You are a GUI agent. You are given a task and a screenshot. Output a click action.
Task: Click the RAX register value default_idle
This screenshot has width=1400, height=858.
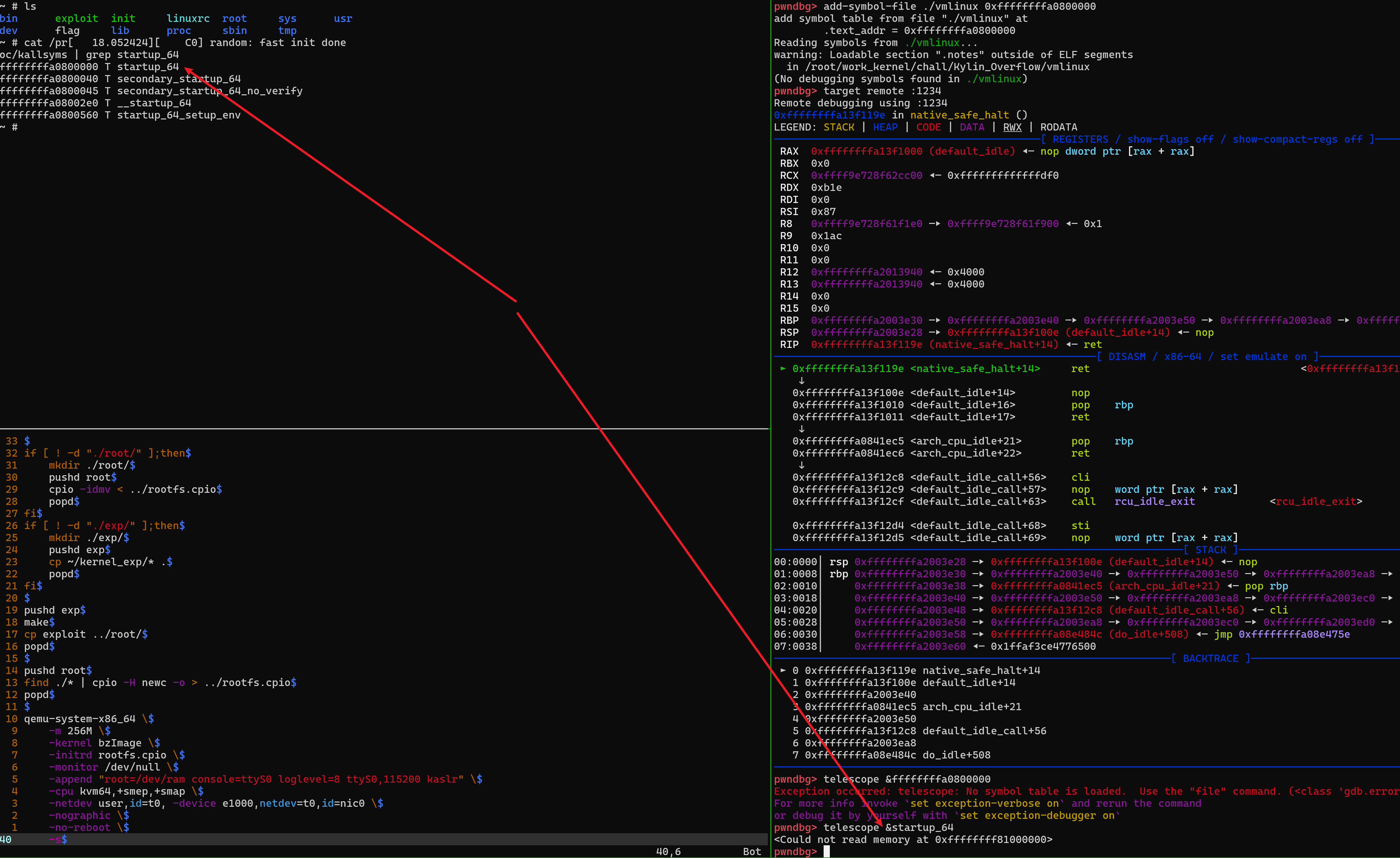pyautogui.click(x=912, y=151)
